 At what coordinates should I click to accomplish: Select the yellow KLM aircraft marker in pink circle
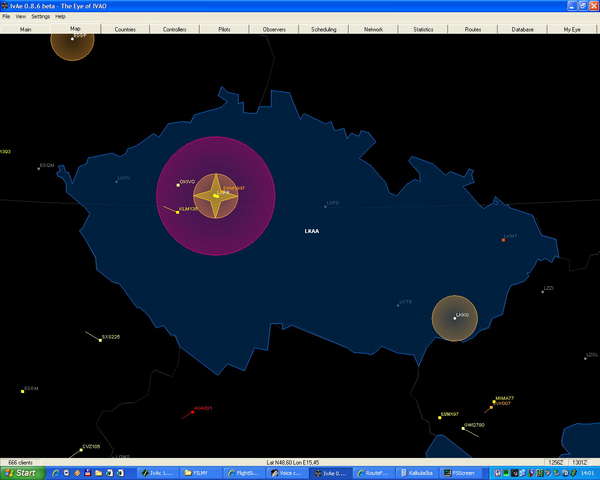coord(178,212)
